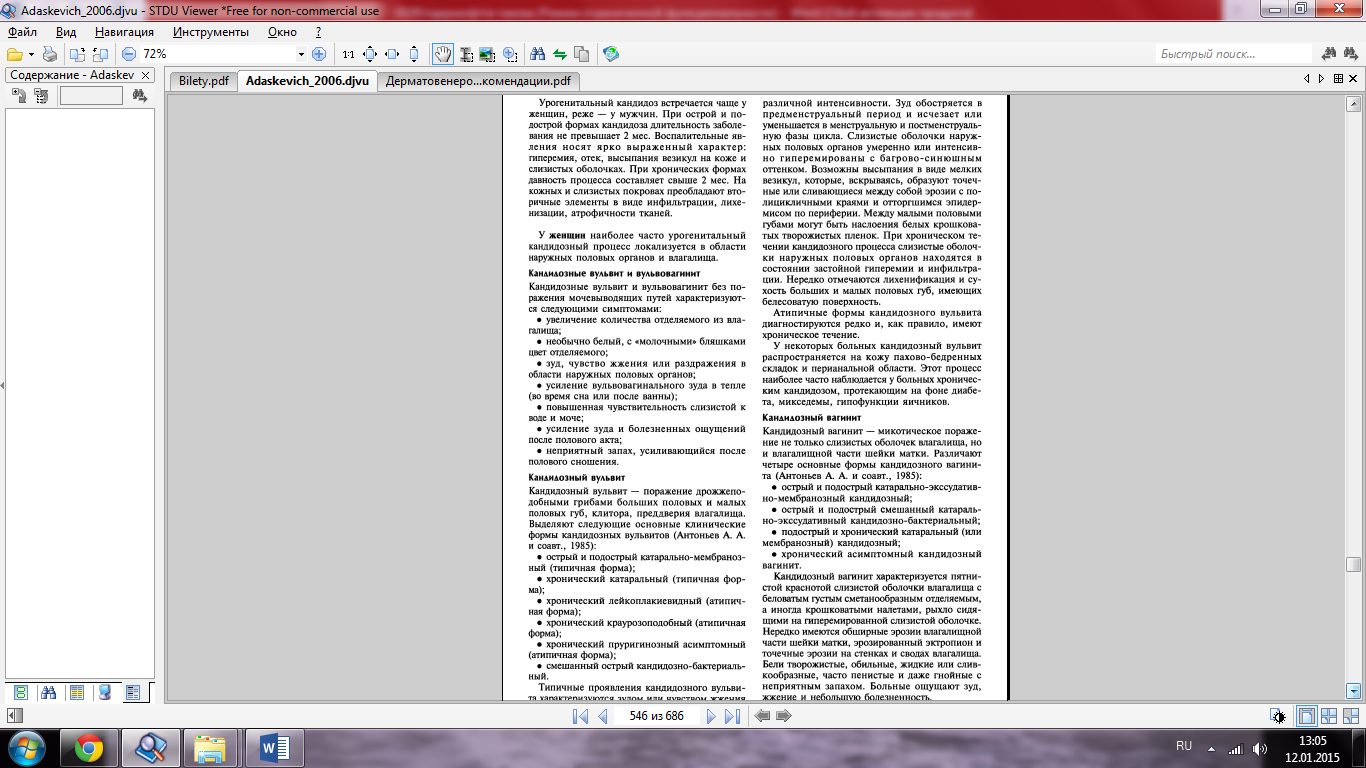Screen dimensions: 1366x768
Task: Click the green sync arrows icon
Action: [x=560, y=54]
